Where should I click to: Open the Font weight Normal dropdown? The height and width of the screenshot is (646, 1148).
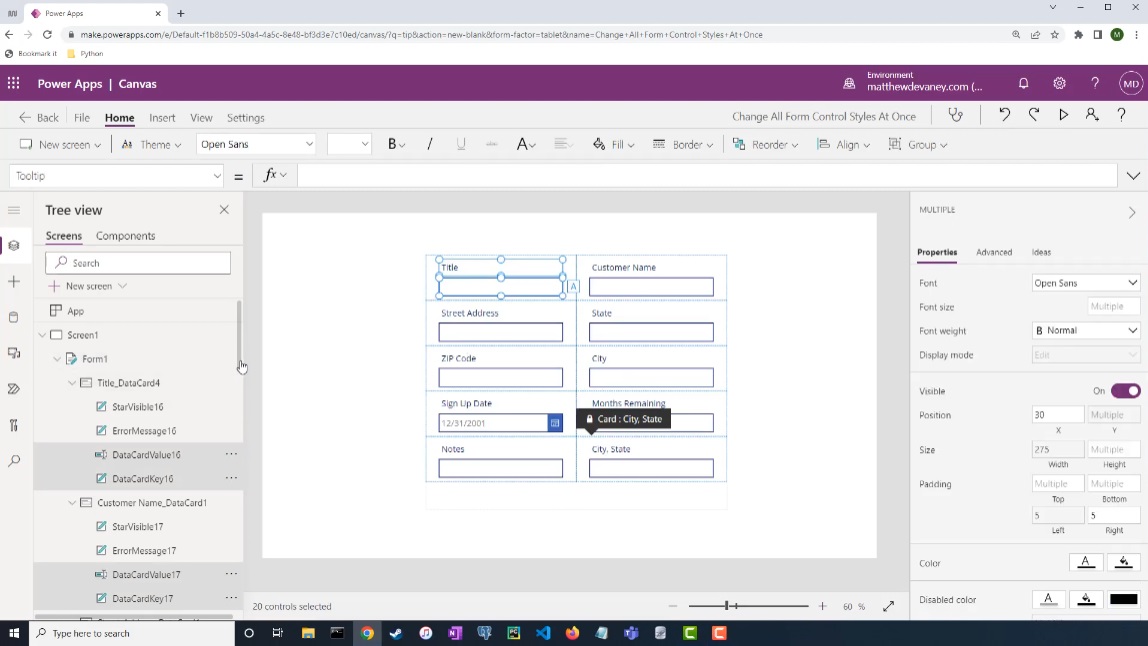click(x=1086, y=331)
